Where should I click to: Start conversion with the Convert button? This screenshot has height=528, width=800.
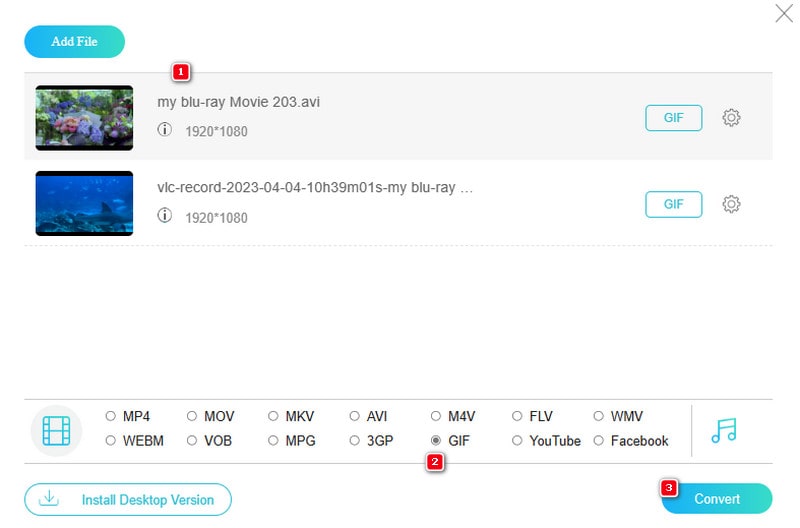716,499
